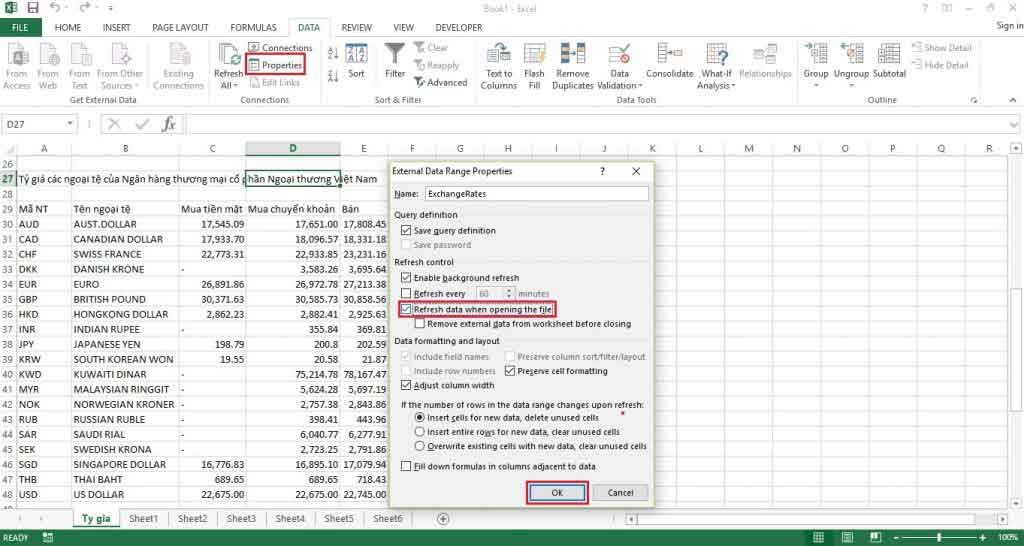Open the Sort dialog button
The height and width of the screenshot is (546, 1024).
click(356, 61)
